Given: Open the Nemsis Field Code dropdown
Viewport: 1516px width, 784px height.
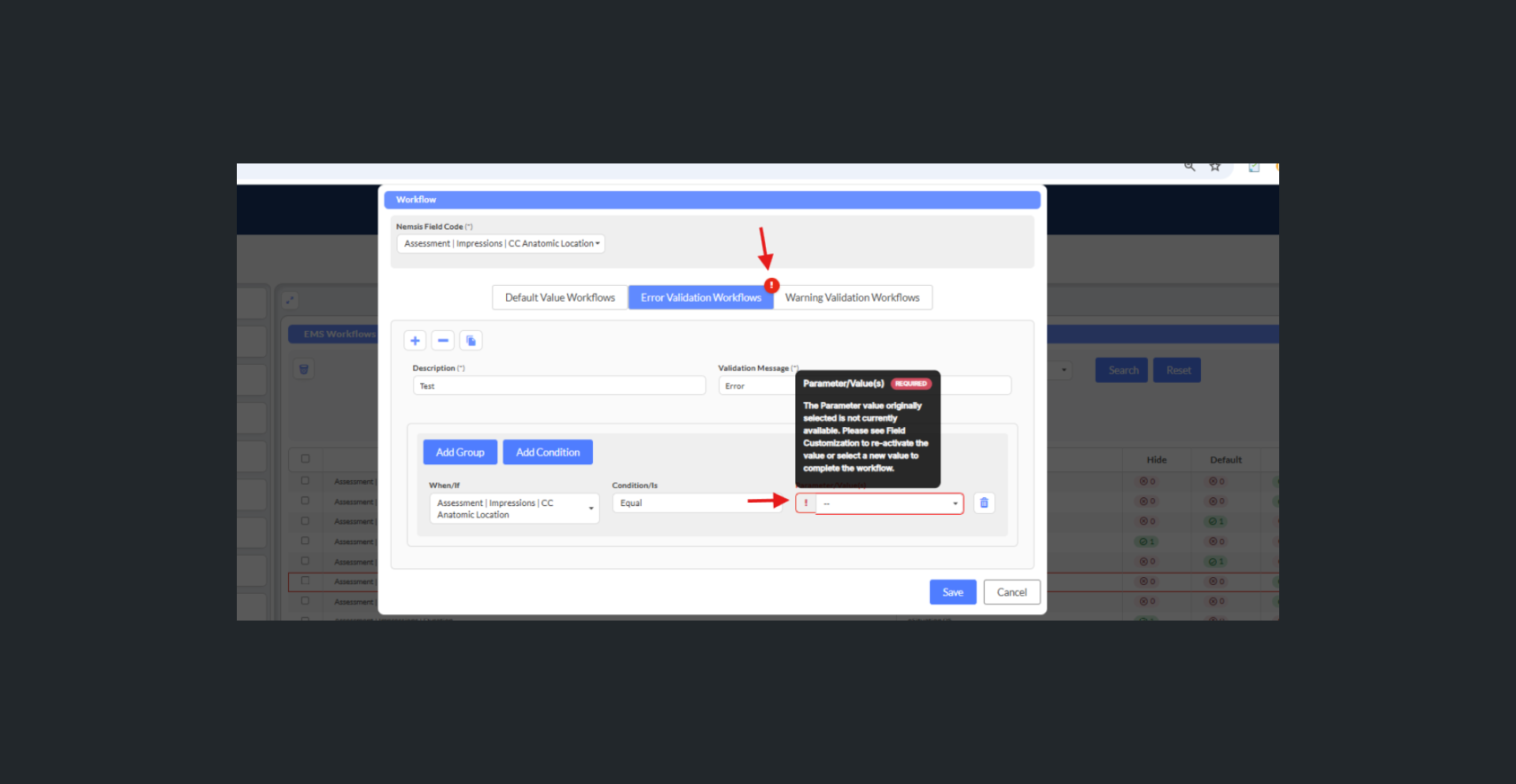Looking at the screenshot, I should (501, 243).
